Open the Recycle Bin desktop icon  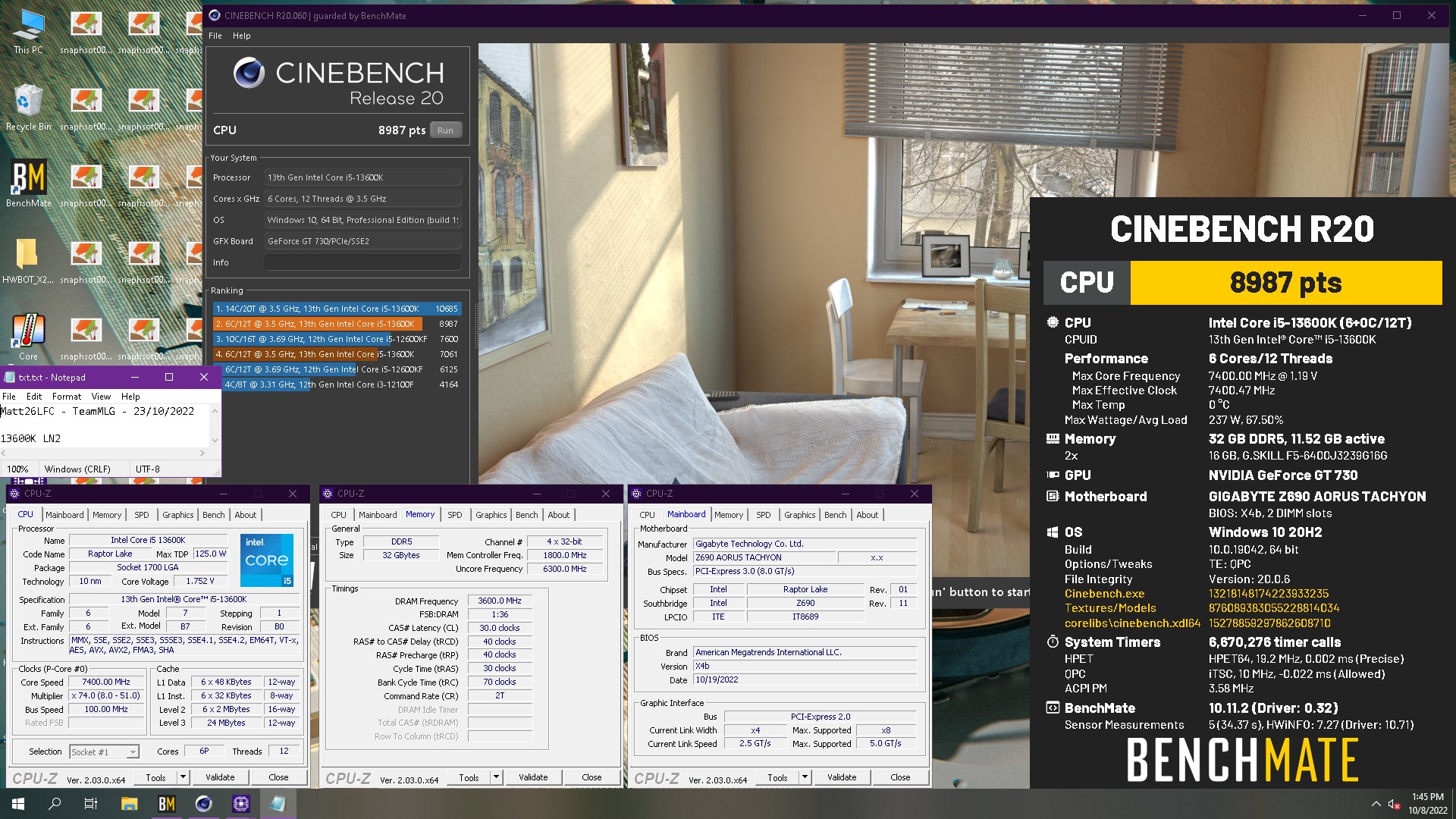[x=28, y=108]
